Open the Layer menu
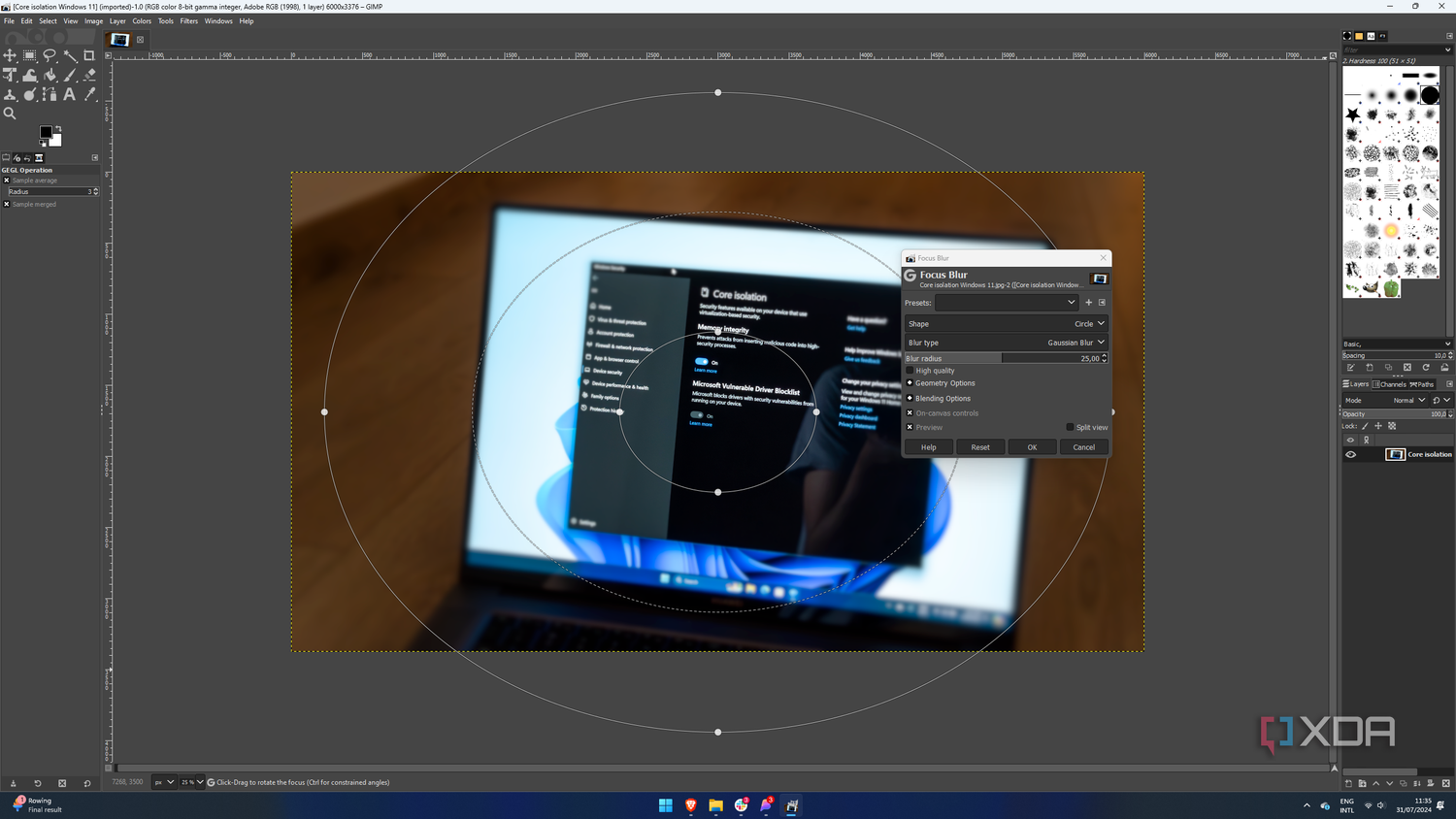 tap(117, 20)
